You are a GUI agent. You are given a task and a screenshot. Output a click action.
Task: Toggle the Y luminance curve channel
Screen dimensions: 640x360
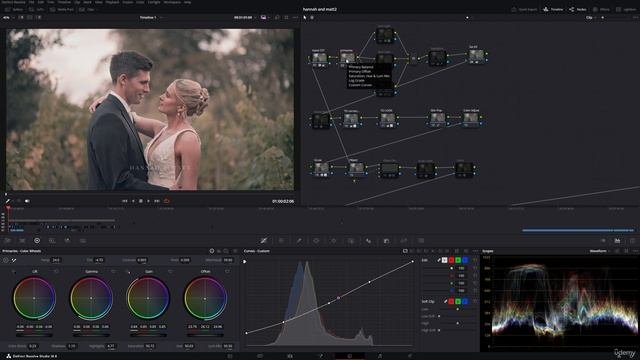click(444, 260)
